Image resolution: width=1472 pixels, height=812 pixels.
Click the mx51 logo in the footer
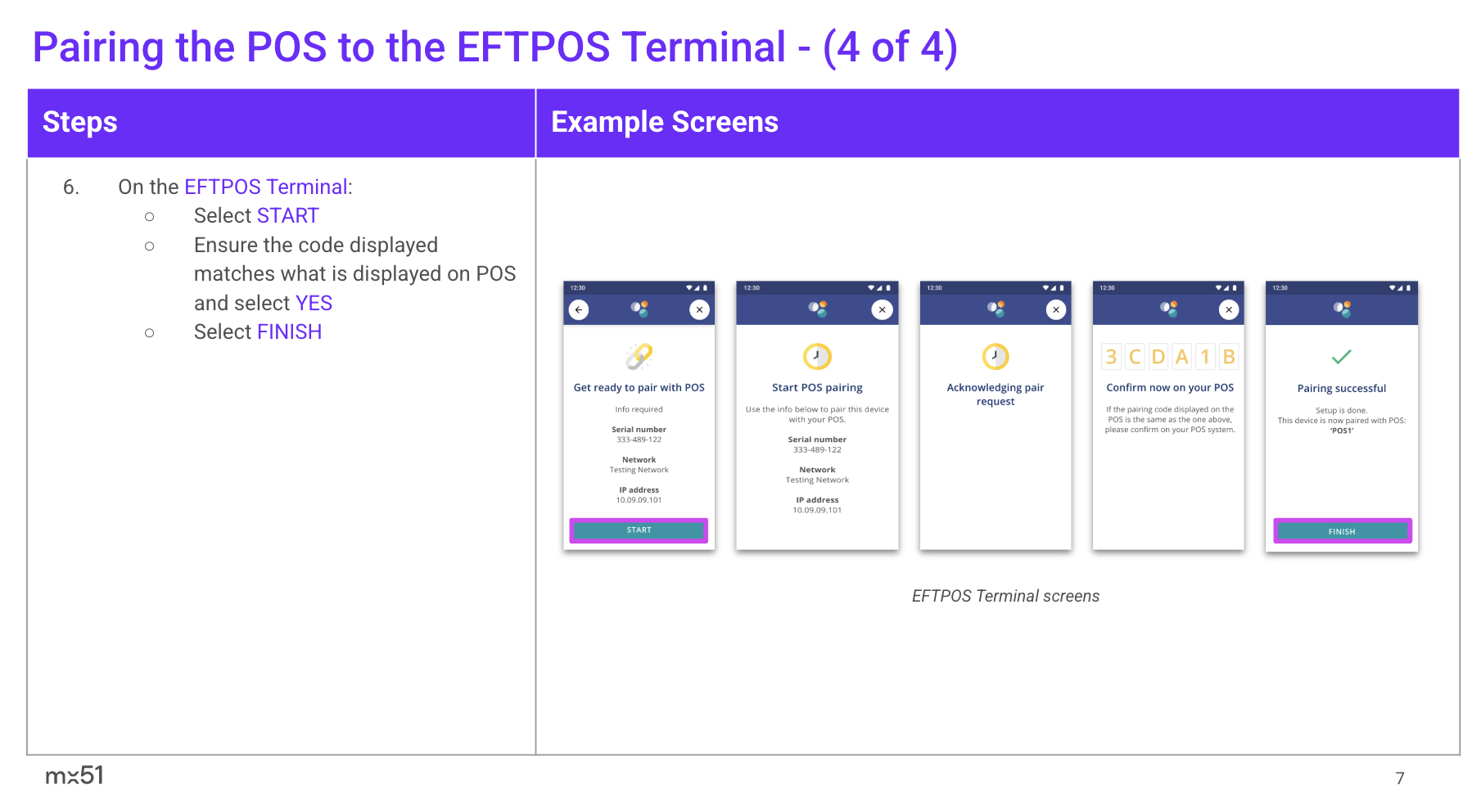(75, 775)
